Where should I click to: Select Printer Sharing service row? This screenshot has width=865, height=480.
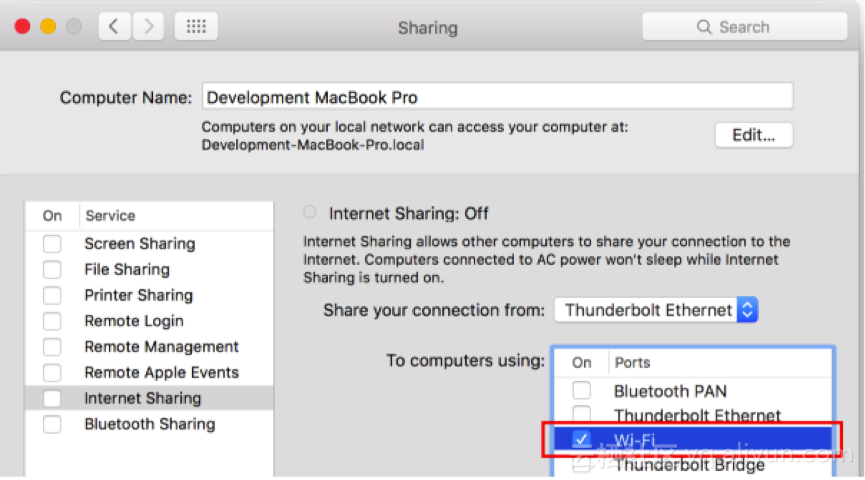pyautogui.click(x=149, y=295)
